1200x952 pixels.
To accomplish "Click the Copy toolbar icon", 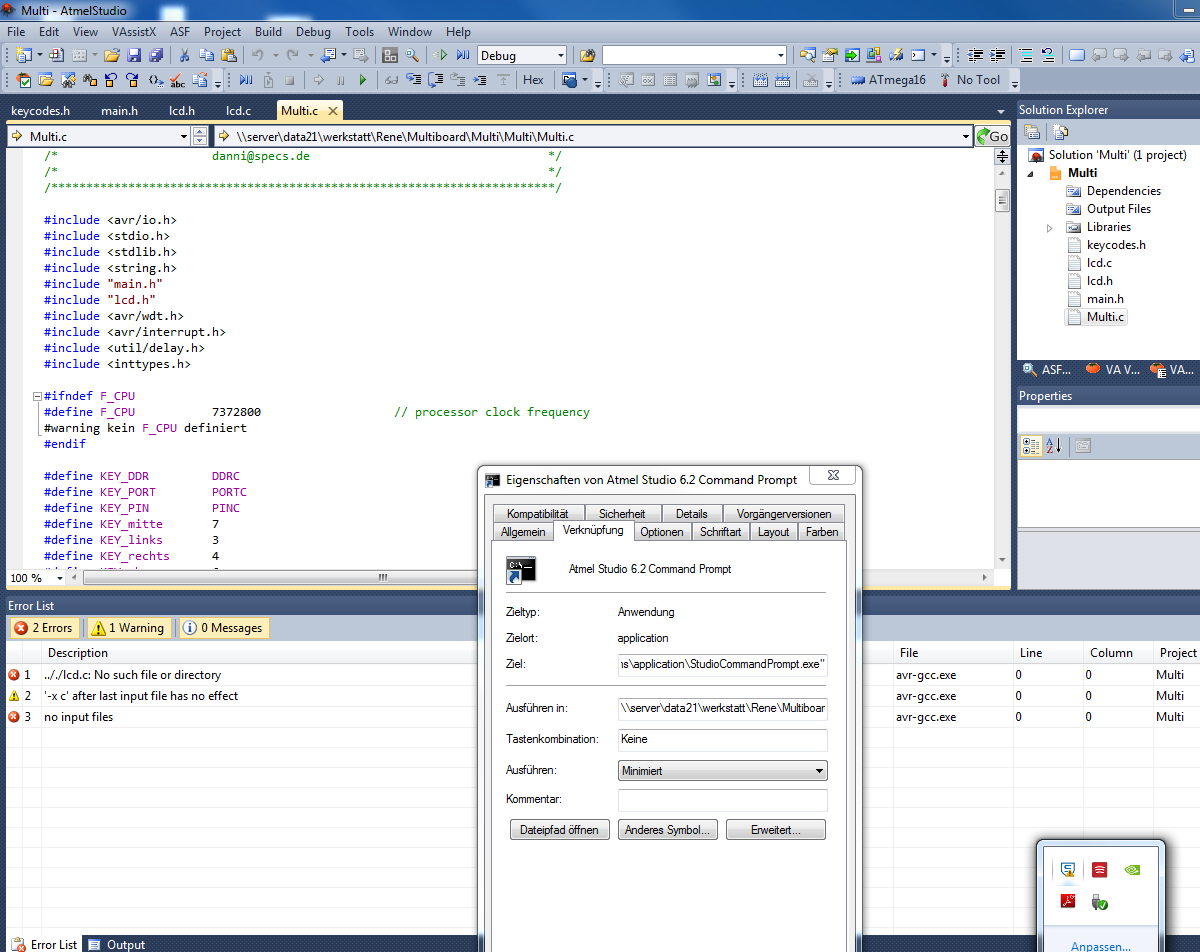I will tap(206, 55).
